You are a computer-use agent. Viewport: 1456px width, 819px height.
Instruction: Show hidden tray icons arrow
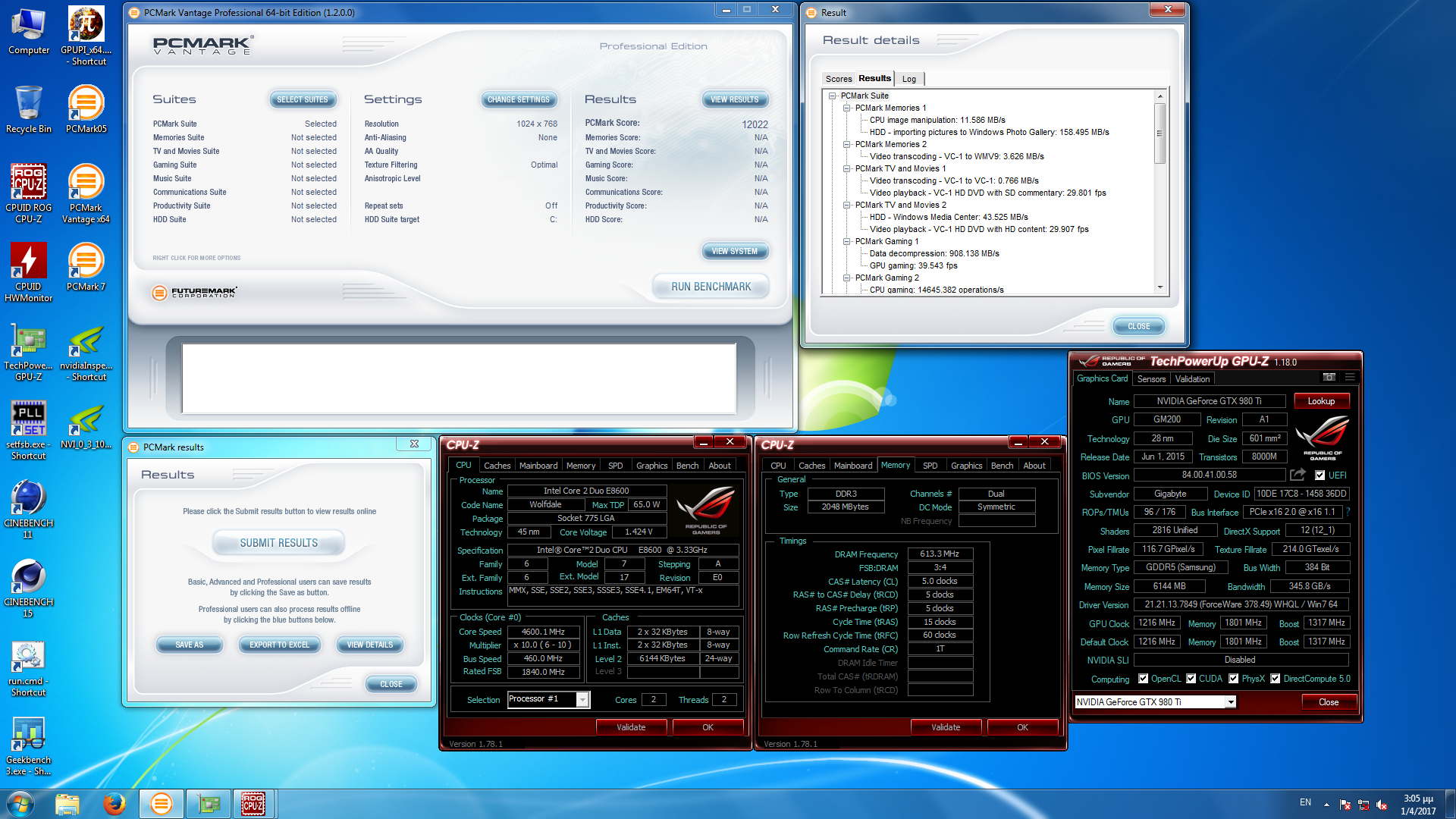pyautogui.click(x=1326, y=805)
